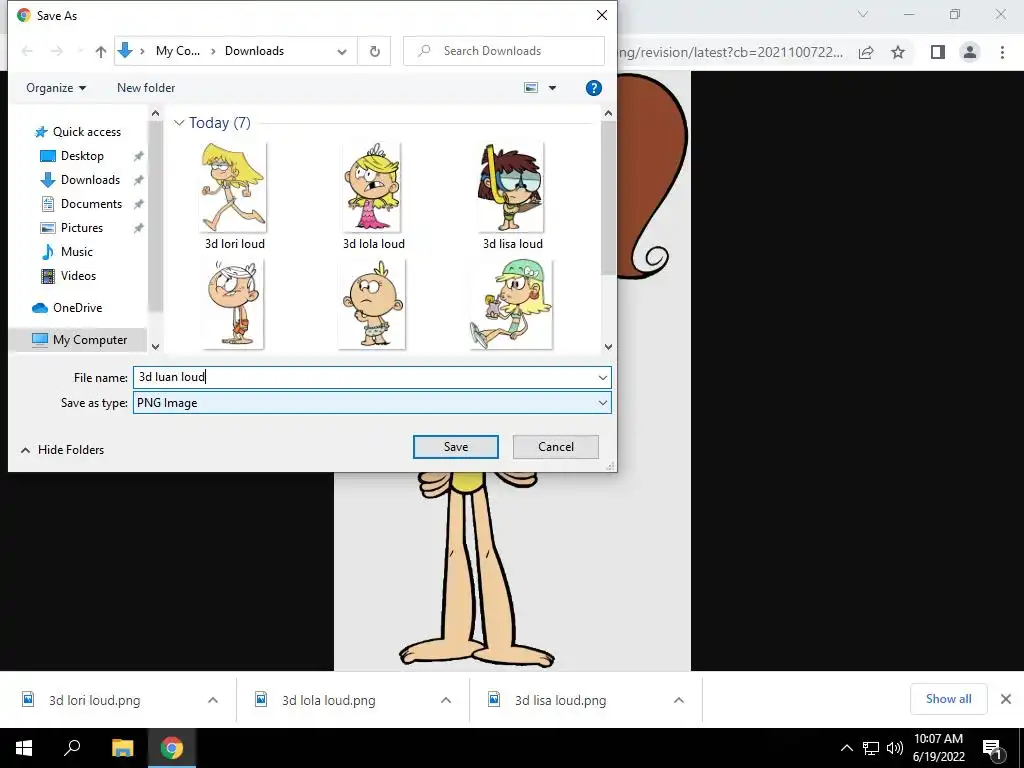
Task: Click the Search Downloads field
Action: point(504,51)
